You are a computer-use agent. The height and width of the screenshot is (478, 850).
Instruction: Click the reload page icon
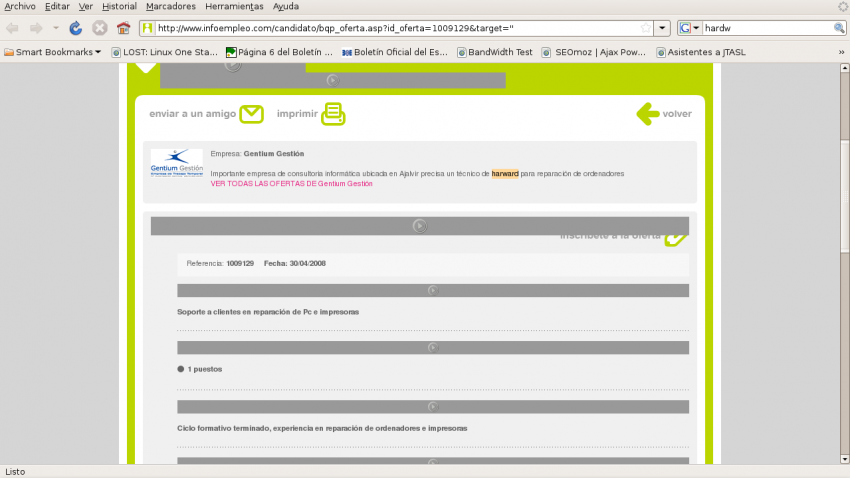click(x=76, y=28)
